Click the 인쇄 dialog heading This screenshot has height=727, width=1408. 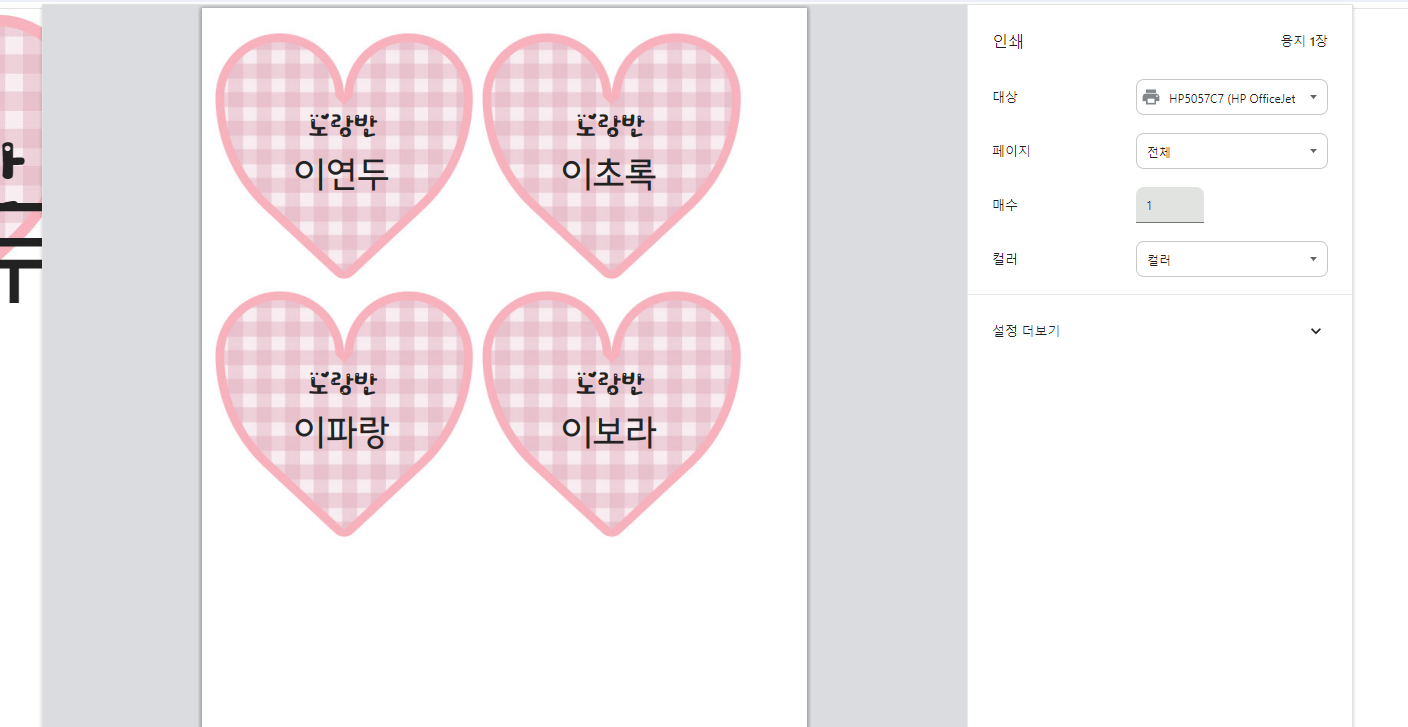pos(1007,42)
